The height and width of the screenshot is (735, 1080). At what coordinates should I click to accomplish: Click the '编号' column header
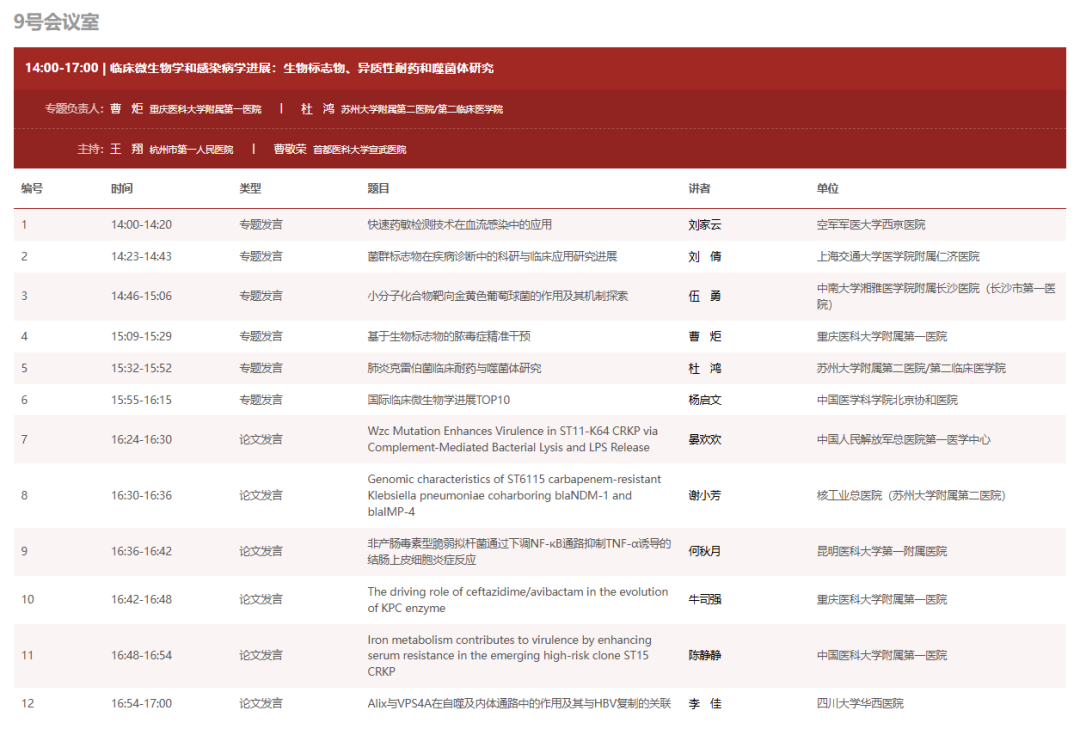pyautogui.click(x=32, y=189)
